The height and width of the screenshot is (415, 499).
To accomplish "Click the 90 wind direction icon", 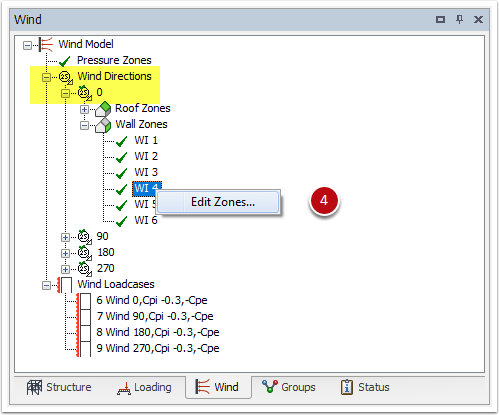I will point(84,237).
